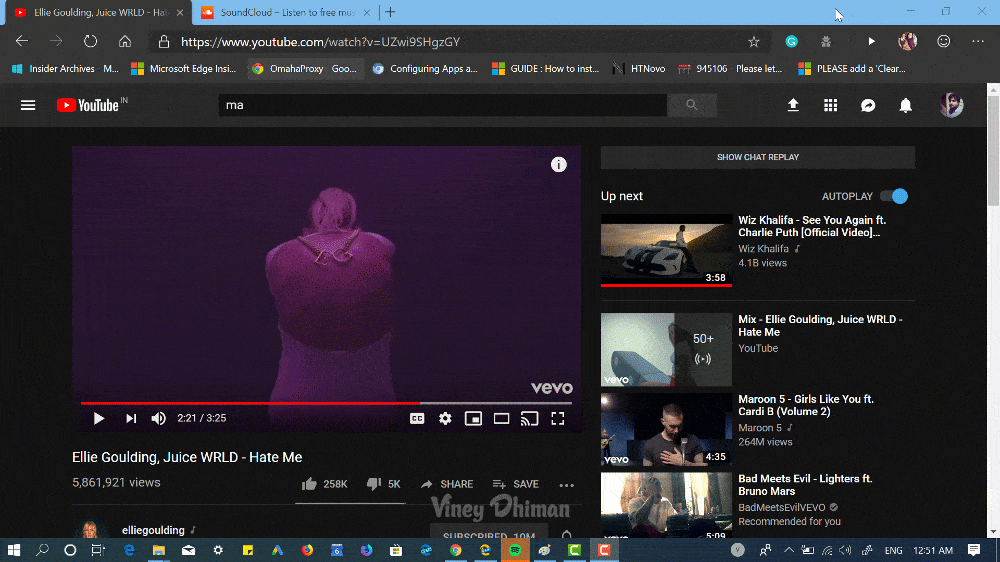This screenshot has height=562, width=1000.
Task: Select Ellie Goulding YouTube browser tab
Action: tap(98, 13)
